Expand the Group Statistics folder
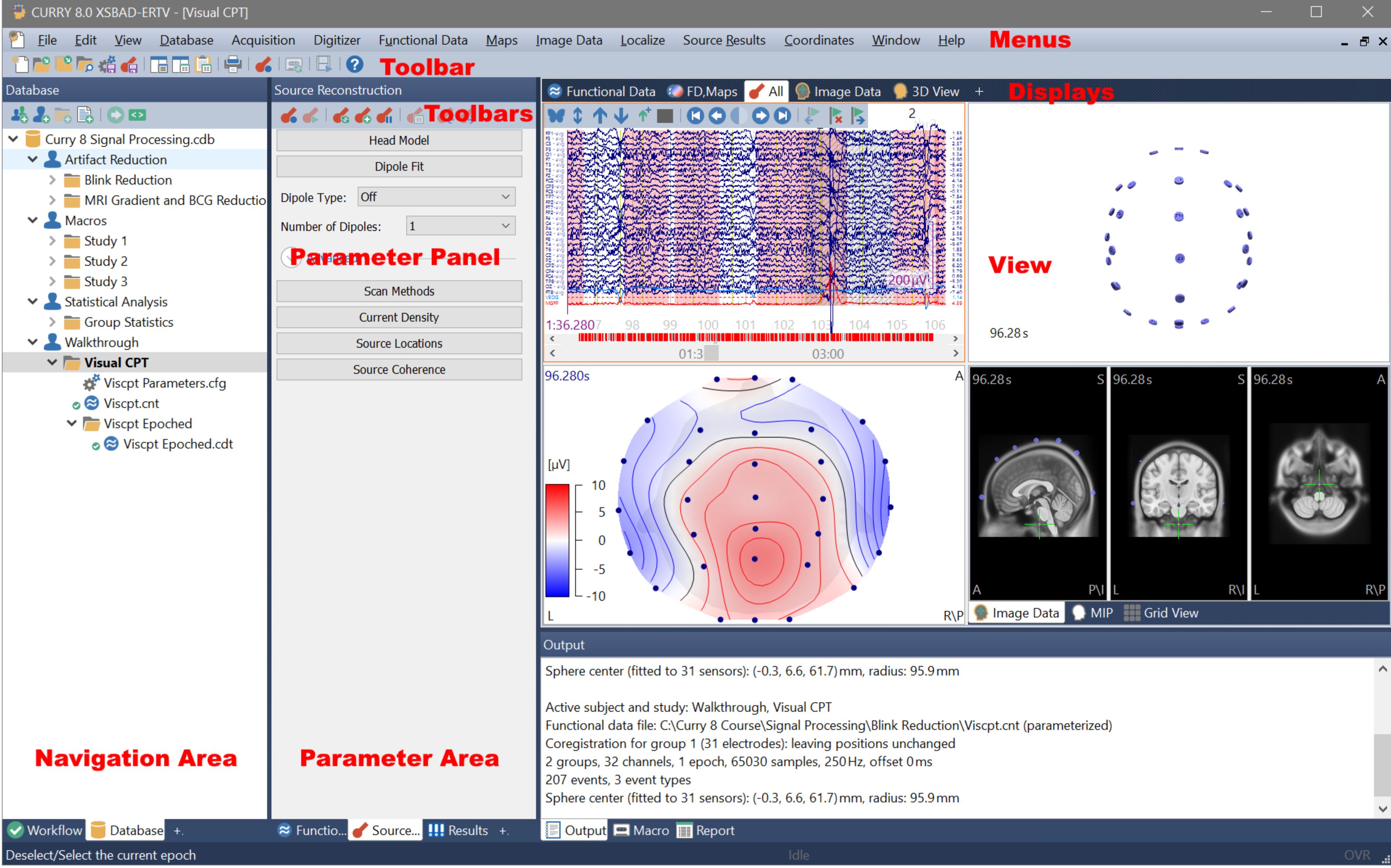The width and height of the screenshot is (1391, 868). click(x=52, y=322)
